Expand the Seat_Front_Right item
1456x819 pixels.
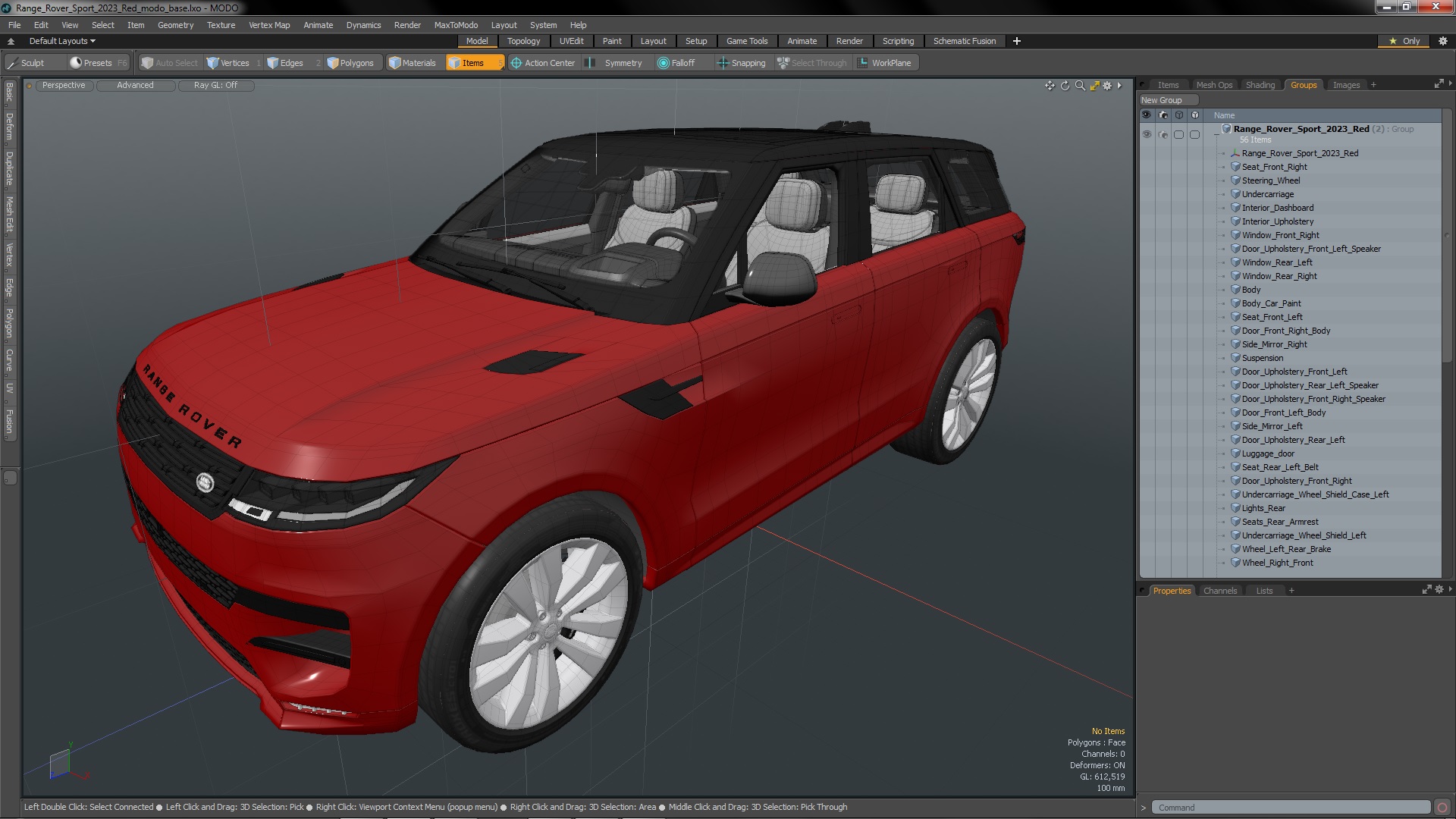click(1223, 167)
